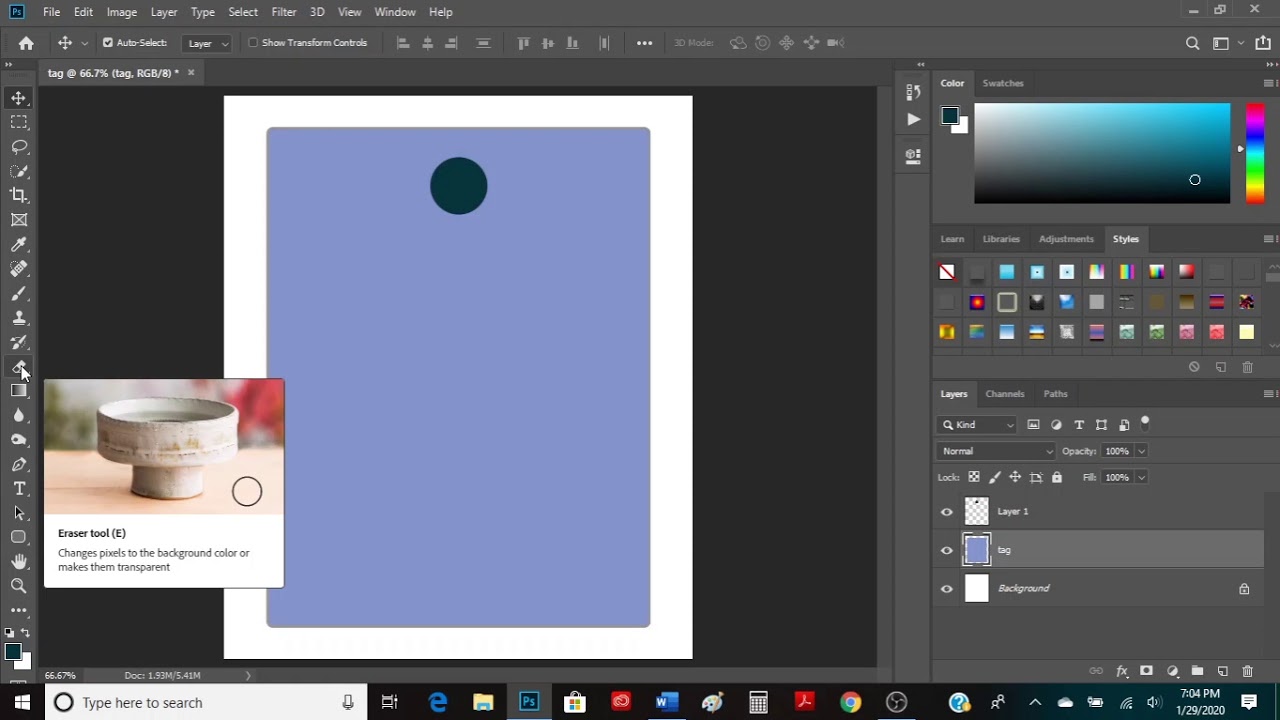
Task: Hide the Background layer visibility eye
Action: click(x=947, y=589)
